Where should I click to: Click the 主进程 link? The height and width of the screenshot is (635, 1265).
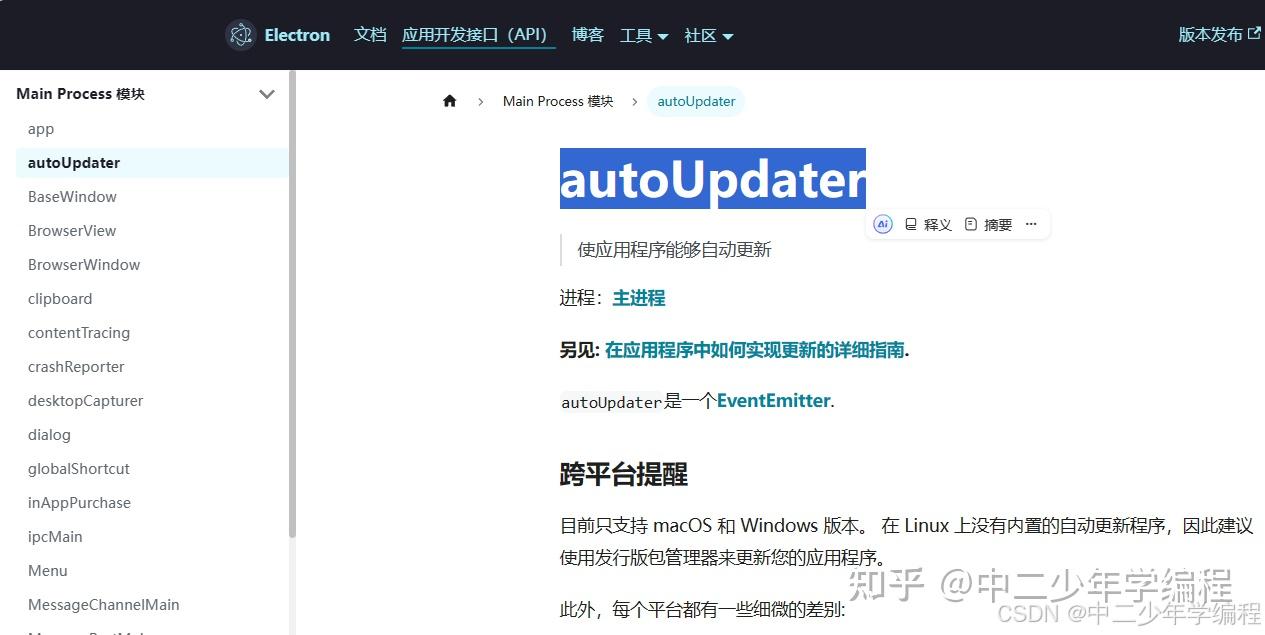(x=638, y=297)
